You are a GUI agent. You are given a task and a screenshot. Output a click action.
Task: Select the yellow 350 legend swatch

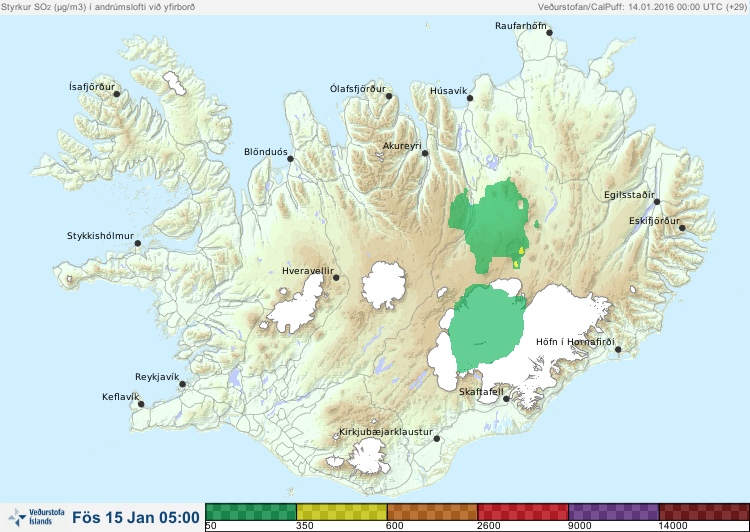(342, 512)
